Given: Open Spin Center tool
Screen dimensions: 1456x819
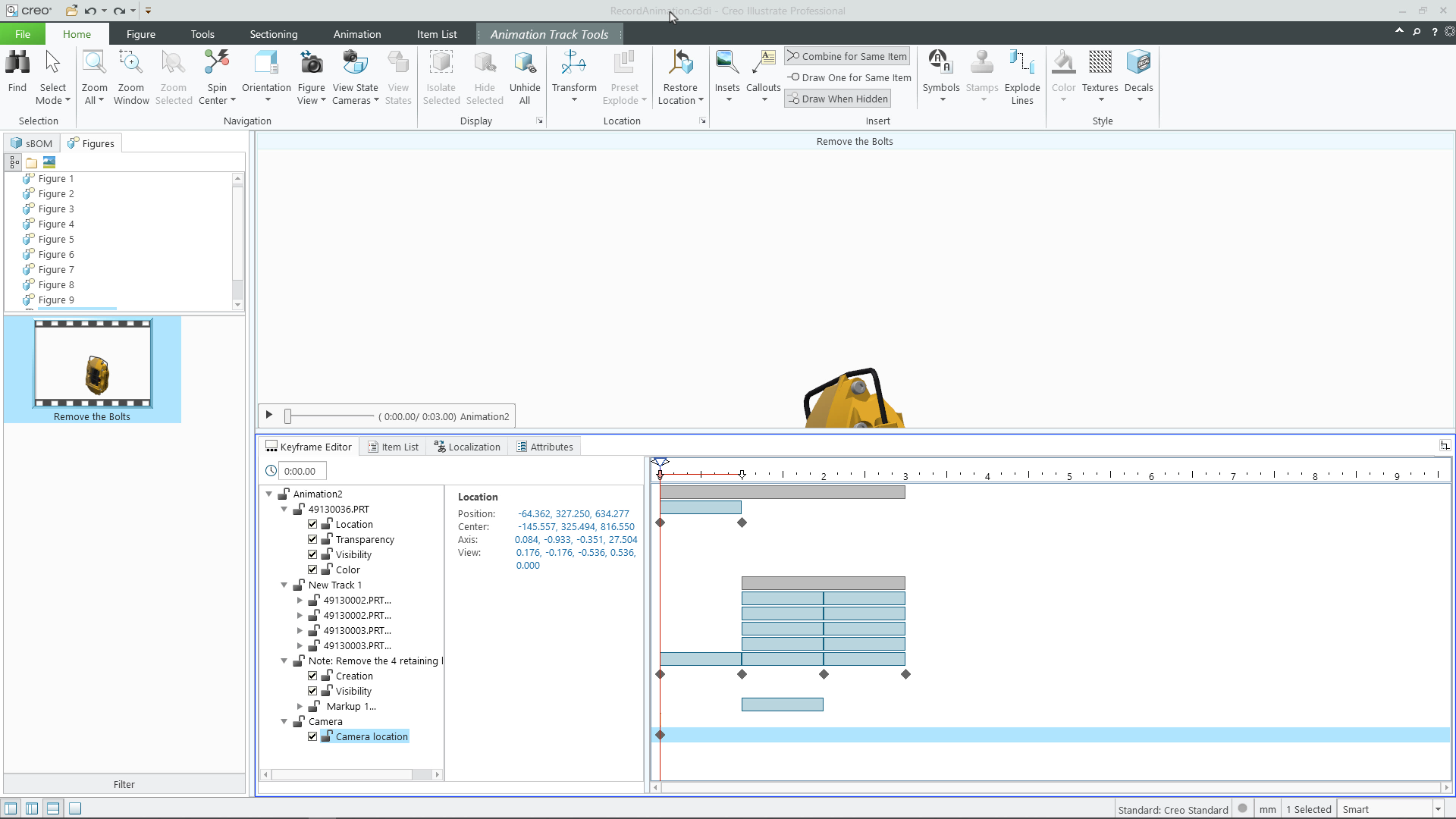Looking at the screenshot, I should (217, 77).
